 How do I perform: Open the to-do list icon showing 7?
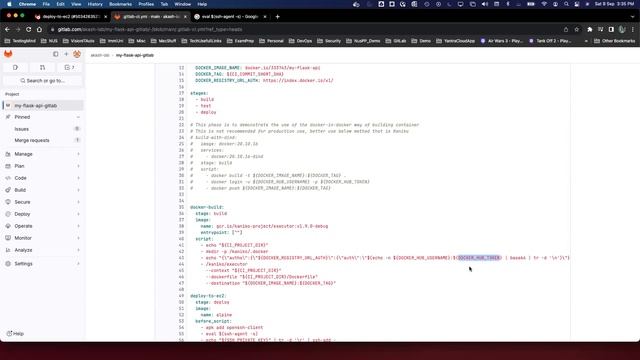tap(69, 67)
